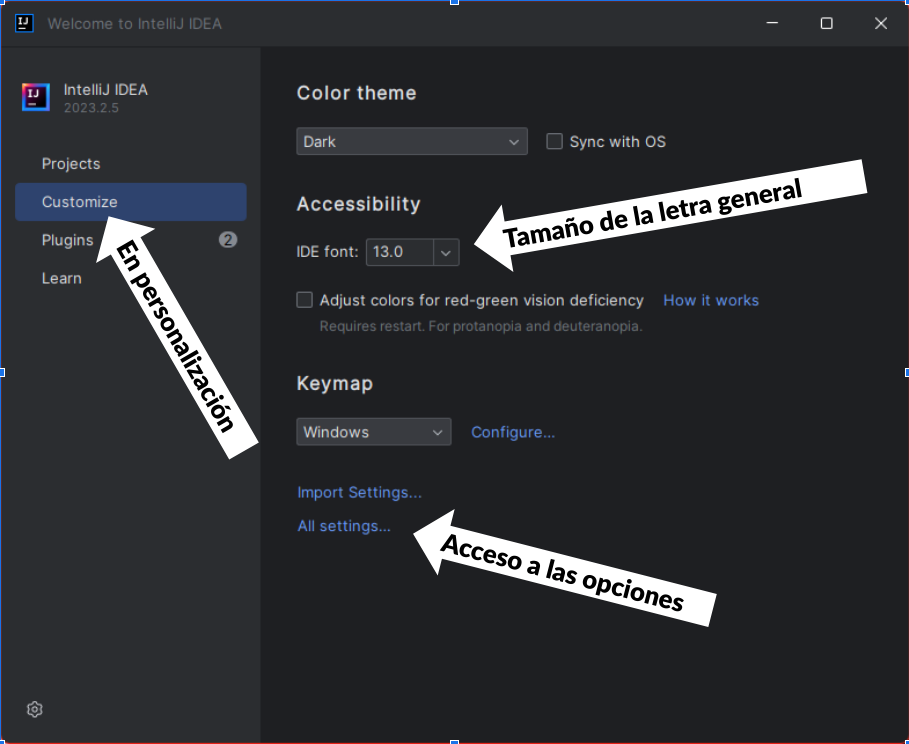Click the IntelliJ icon in the title bar
The image size is (909, 744).
[x=24, y=23]
